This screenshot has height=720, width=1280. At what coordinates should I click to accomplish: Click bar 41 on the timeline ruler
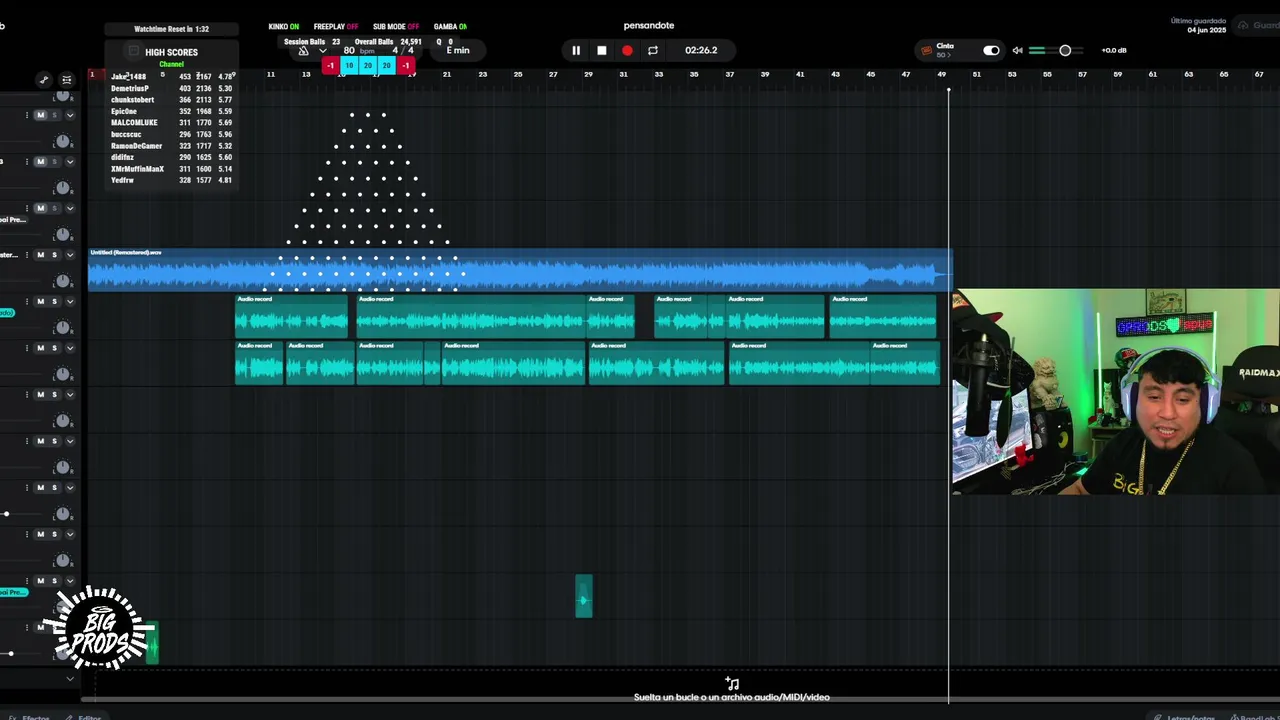(800, 74)
